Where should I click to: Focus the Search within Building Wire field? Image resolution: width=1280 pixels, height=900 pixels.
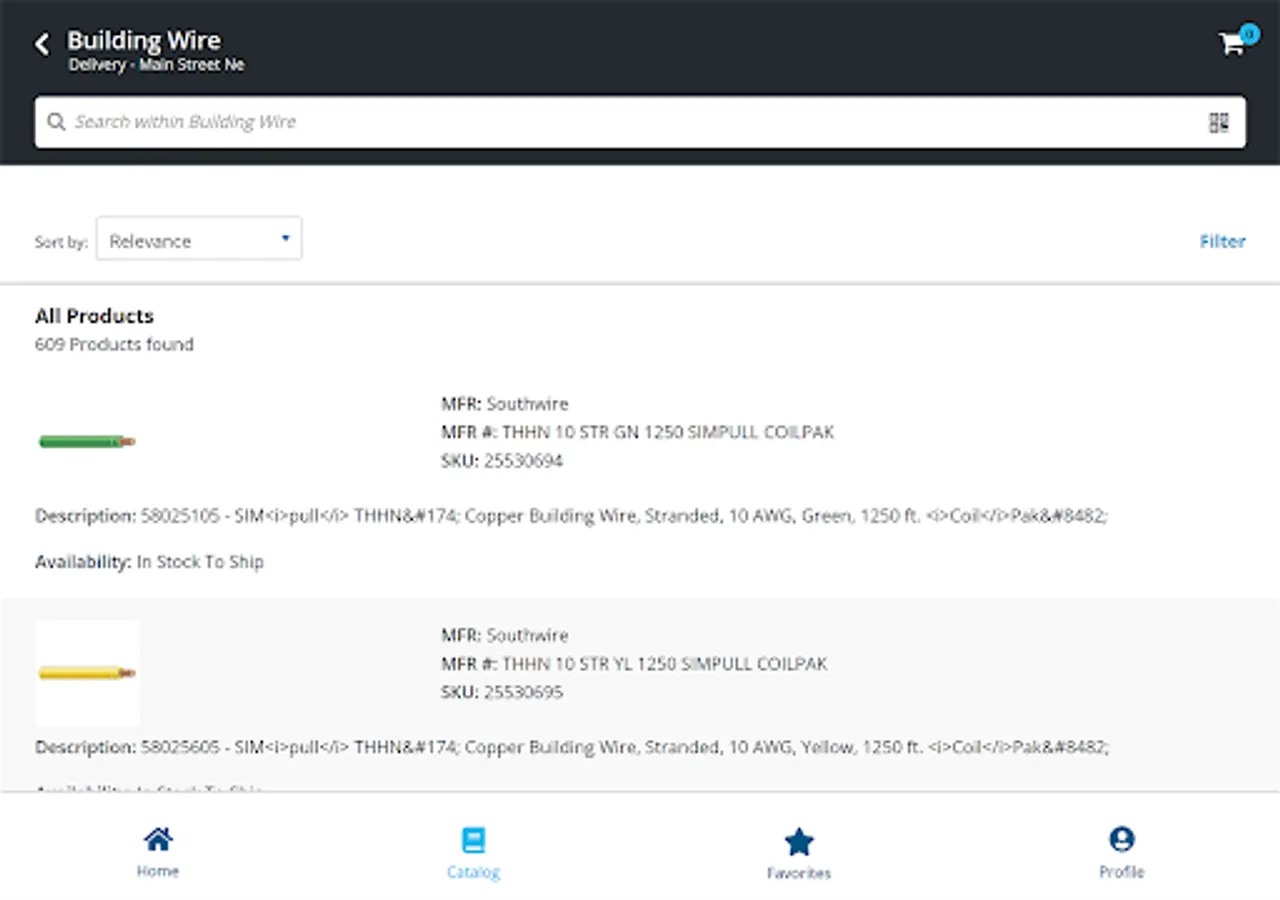pos(640,122)
